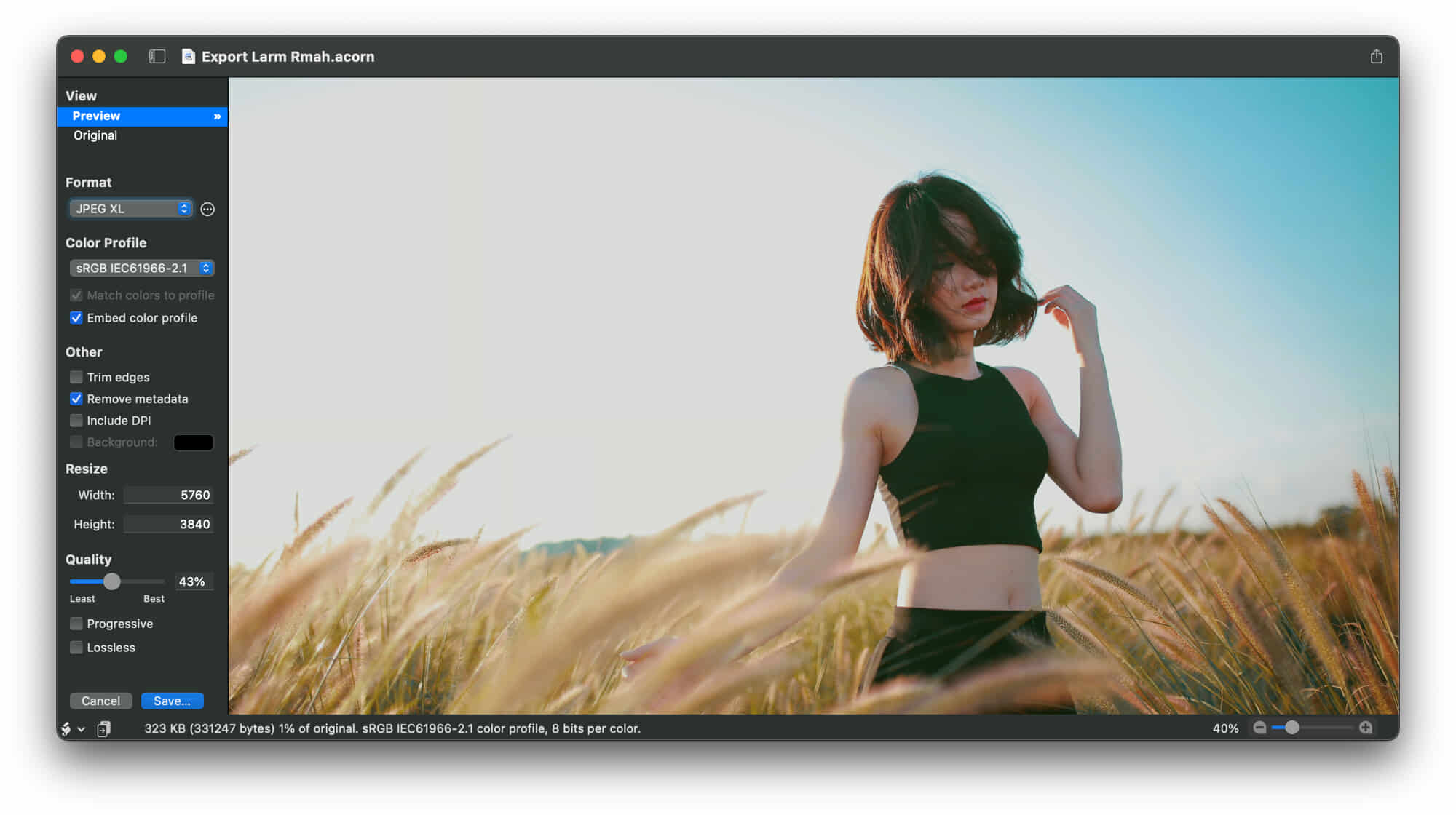
Task: Click the sidebar toggle icon in title bar
Action: point(157,56)
